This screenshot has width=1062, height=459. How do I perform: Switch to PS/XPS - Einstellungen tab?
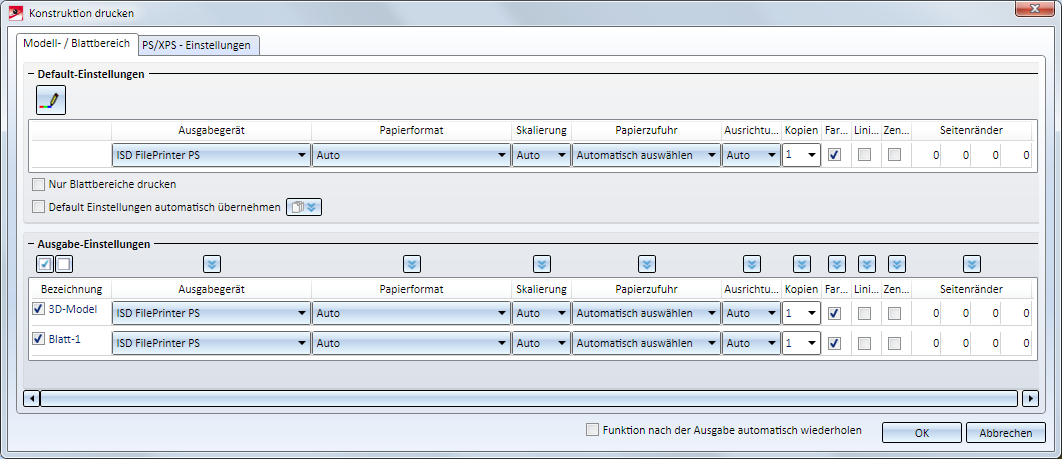point(199,45)
